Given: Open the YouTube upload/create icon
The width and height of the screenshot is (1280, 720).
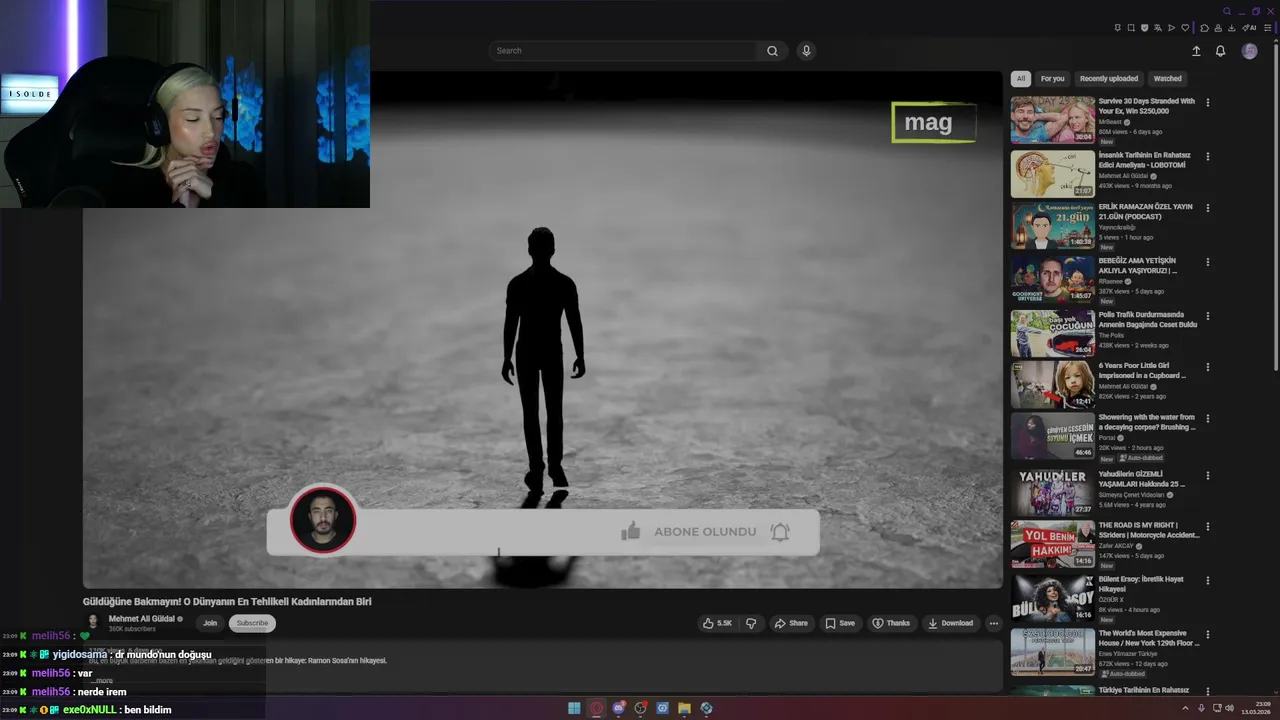Looking at the screenshot, I should (1196, 51).
